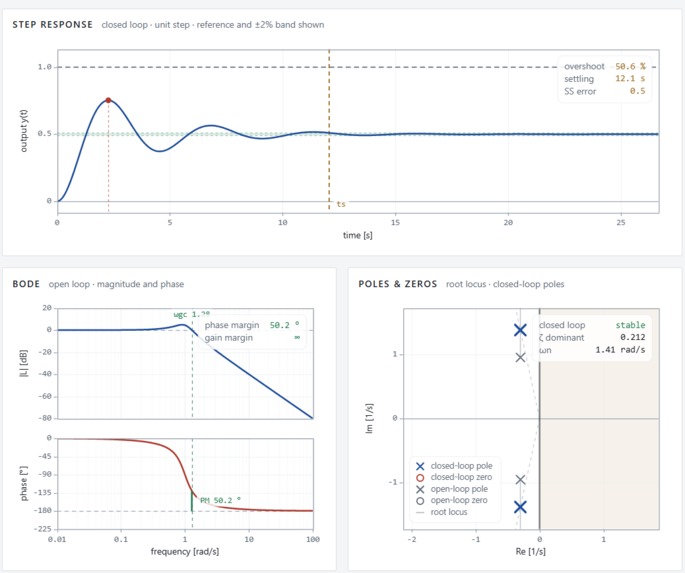This screenshot has width=685, height=573.
Task: Click the 'output y(t)' axis label
Action: pos(24,131)
